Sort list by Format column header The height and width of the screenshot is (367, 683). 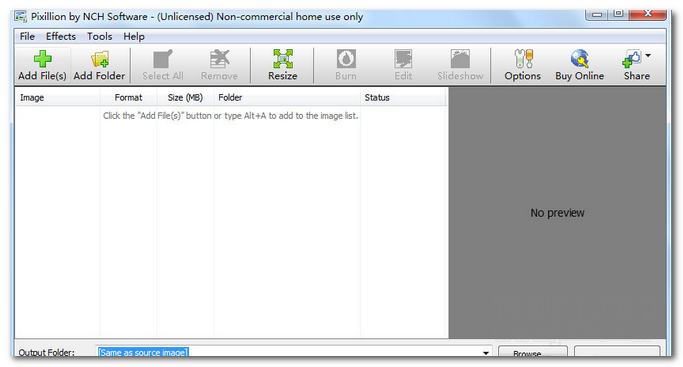[x=128, y=98]
